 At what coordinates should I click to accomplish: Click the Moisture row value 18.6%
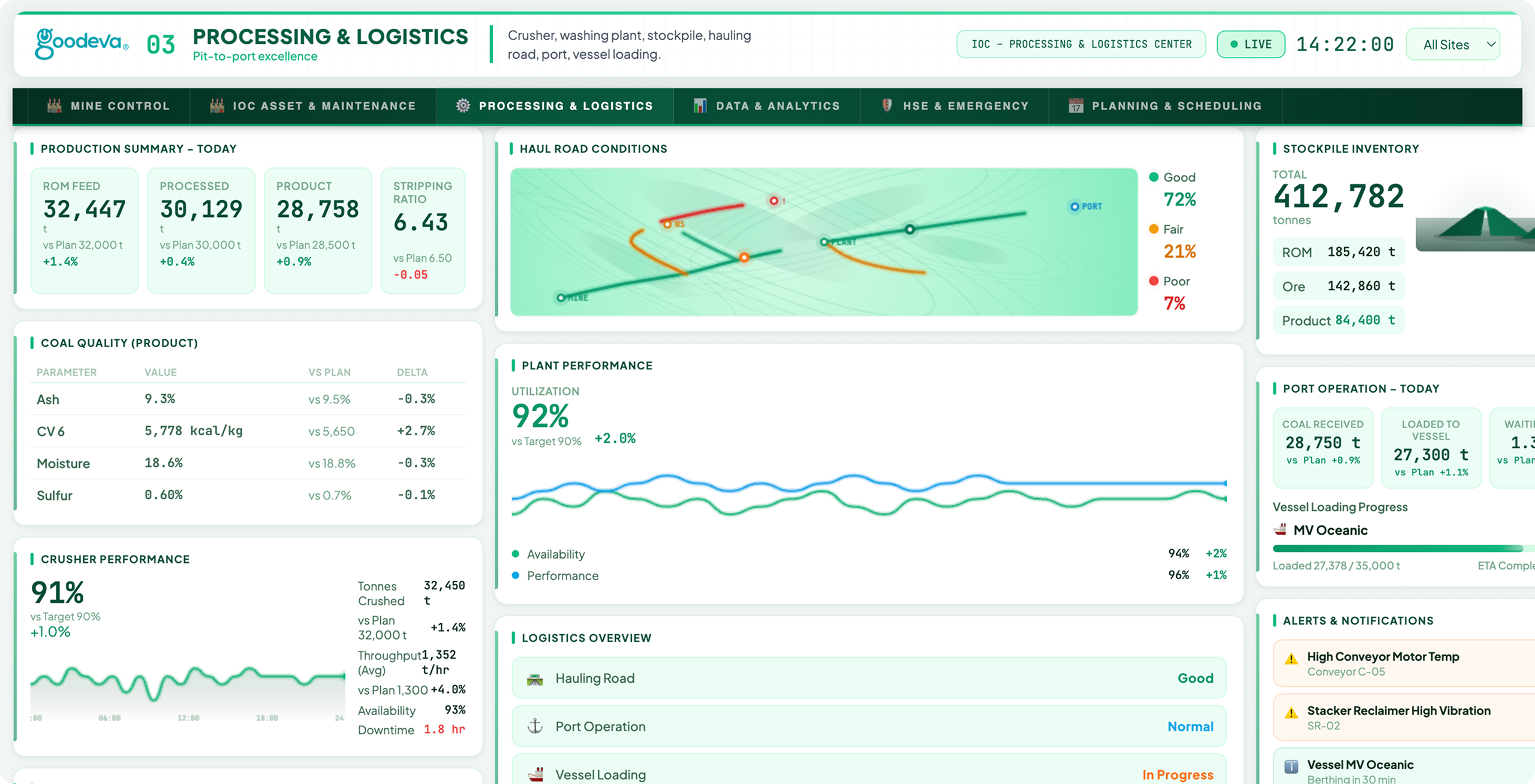coord(164,463)
